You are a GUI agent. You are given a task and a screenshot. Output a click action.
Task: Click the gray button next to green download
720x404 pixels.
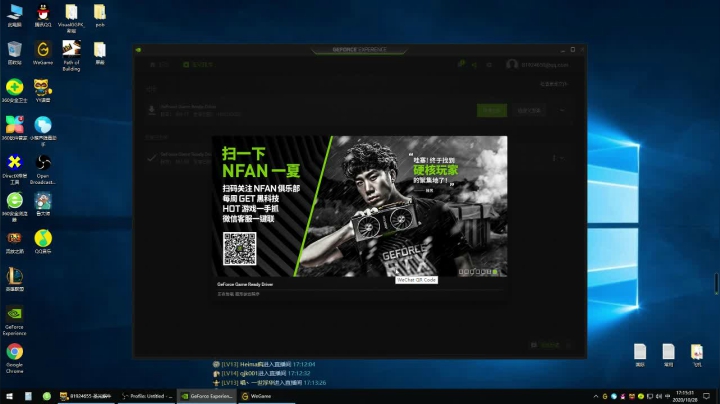click(529, 110)
